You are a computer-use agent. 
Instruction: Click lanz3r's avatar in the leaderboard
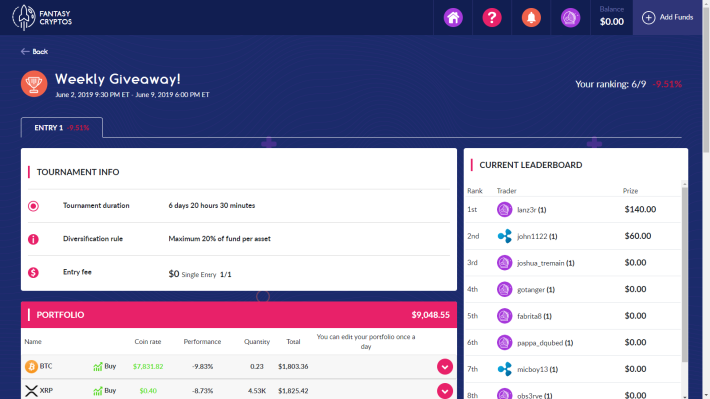click(x=504, y=210)
